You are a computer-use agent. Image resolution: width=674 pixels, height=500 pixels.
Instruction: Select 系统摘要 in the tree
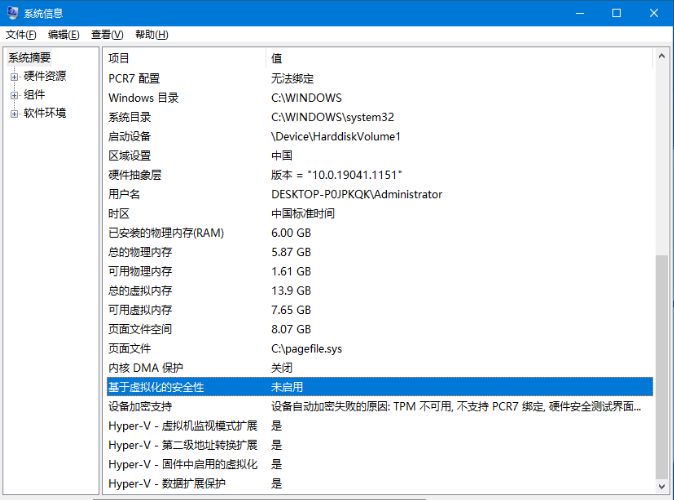(30, 57)
